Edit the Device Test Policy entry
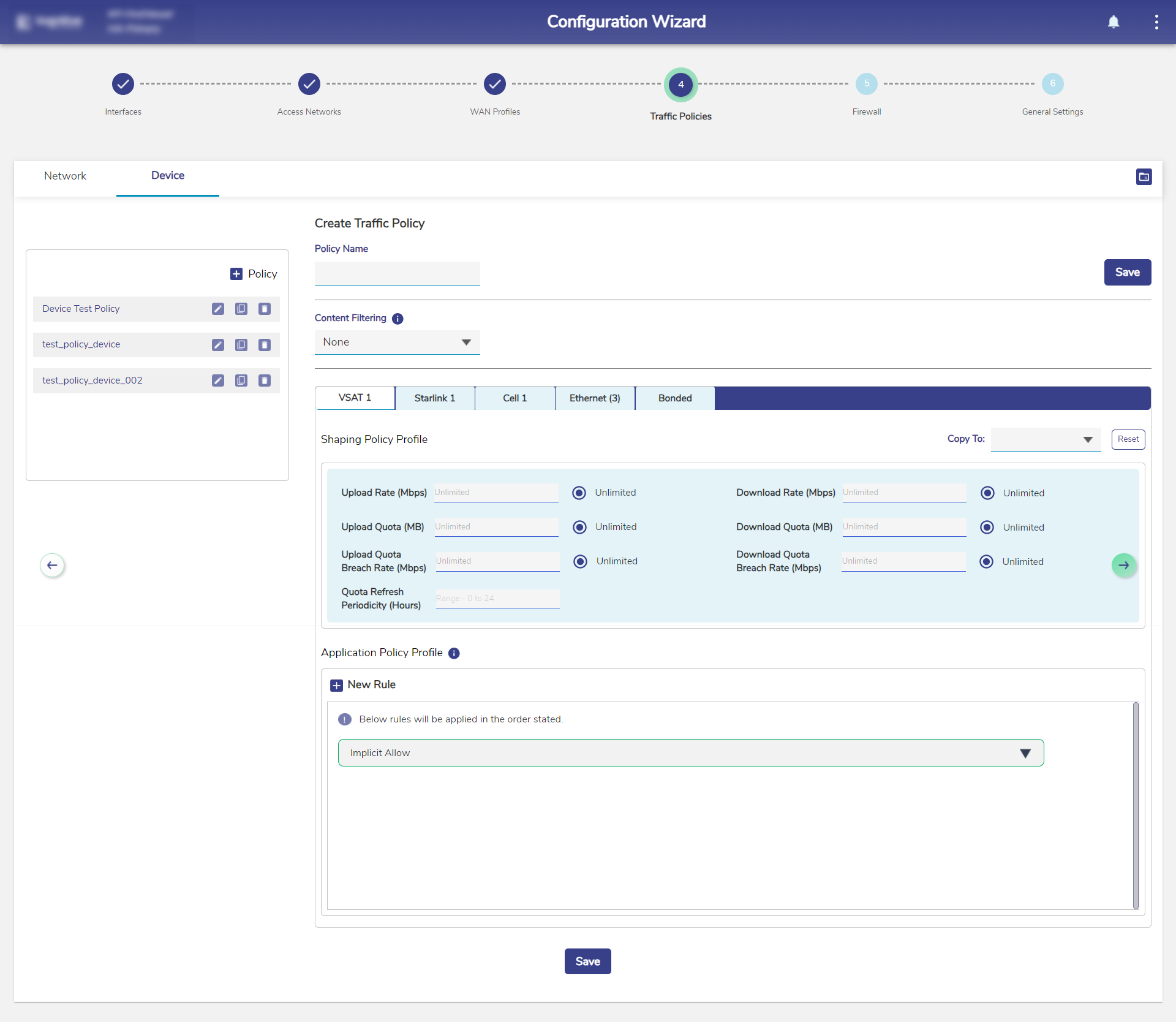The width and height of the screenshot is (1176, 1022). click(218, 309)
